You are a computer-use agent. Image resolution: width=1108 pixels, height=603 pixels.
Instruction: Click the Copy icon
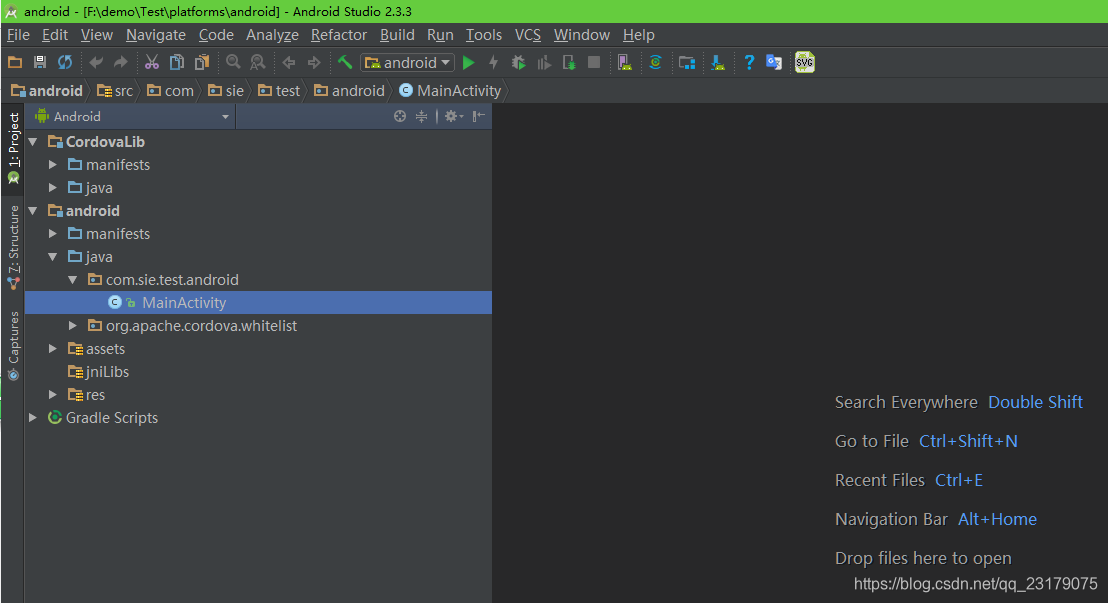(177, 63)
